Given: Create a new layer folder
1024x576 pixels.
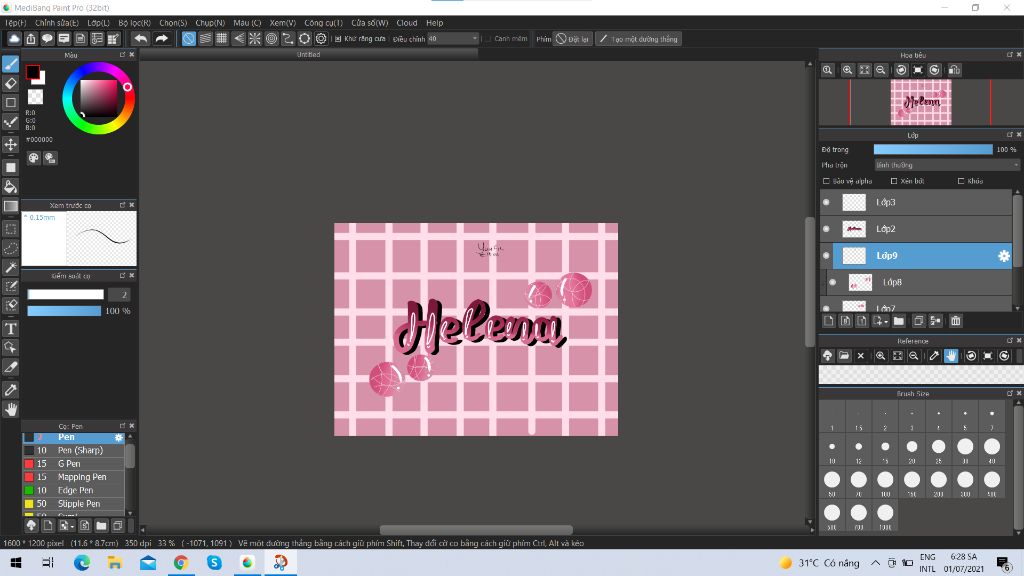Looking at the screenshot, I should (x=899, y=321).
